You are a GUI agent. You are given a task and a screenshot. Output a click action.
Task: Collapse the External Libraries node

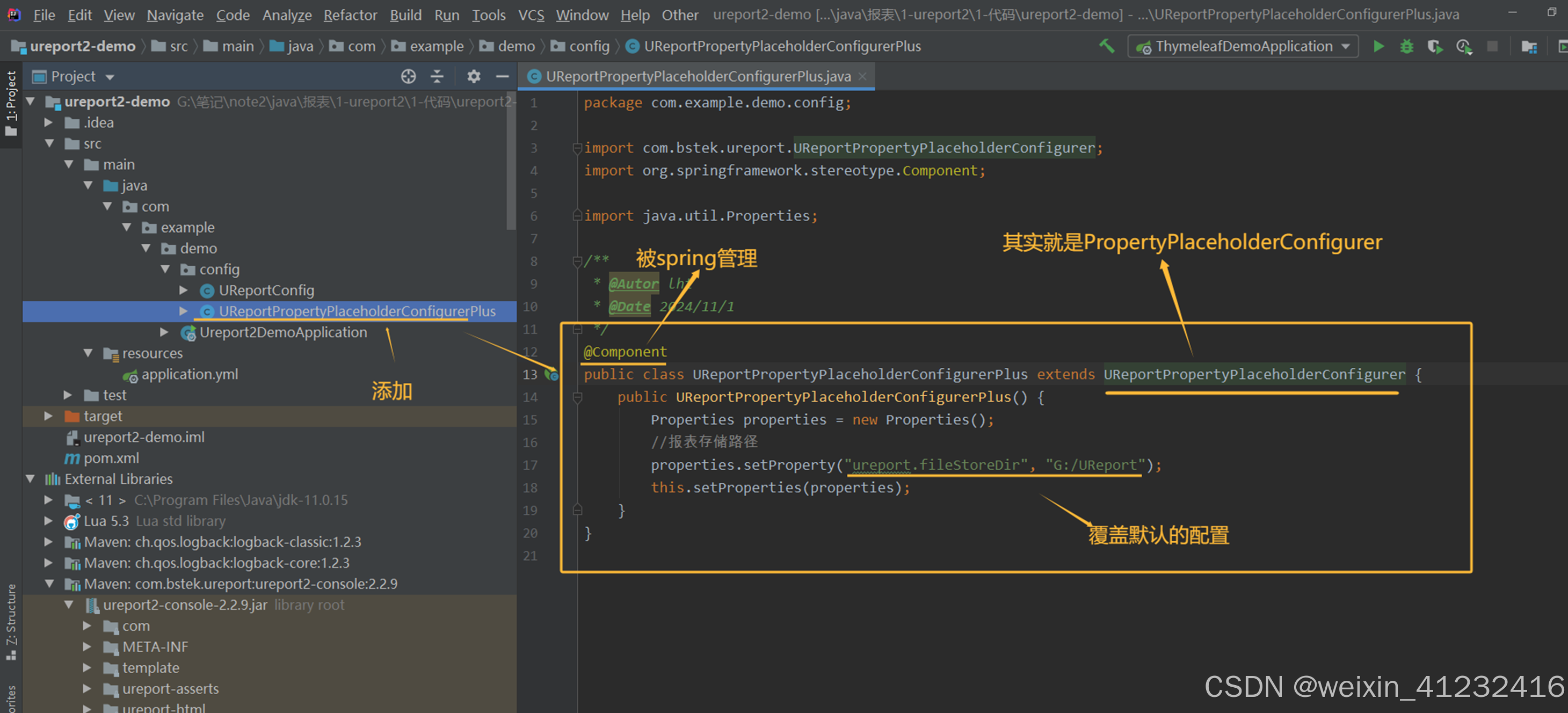(31, 479)
